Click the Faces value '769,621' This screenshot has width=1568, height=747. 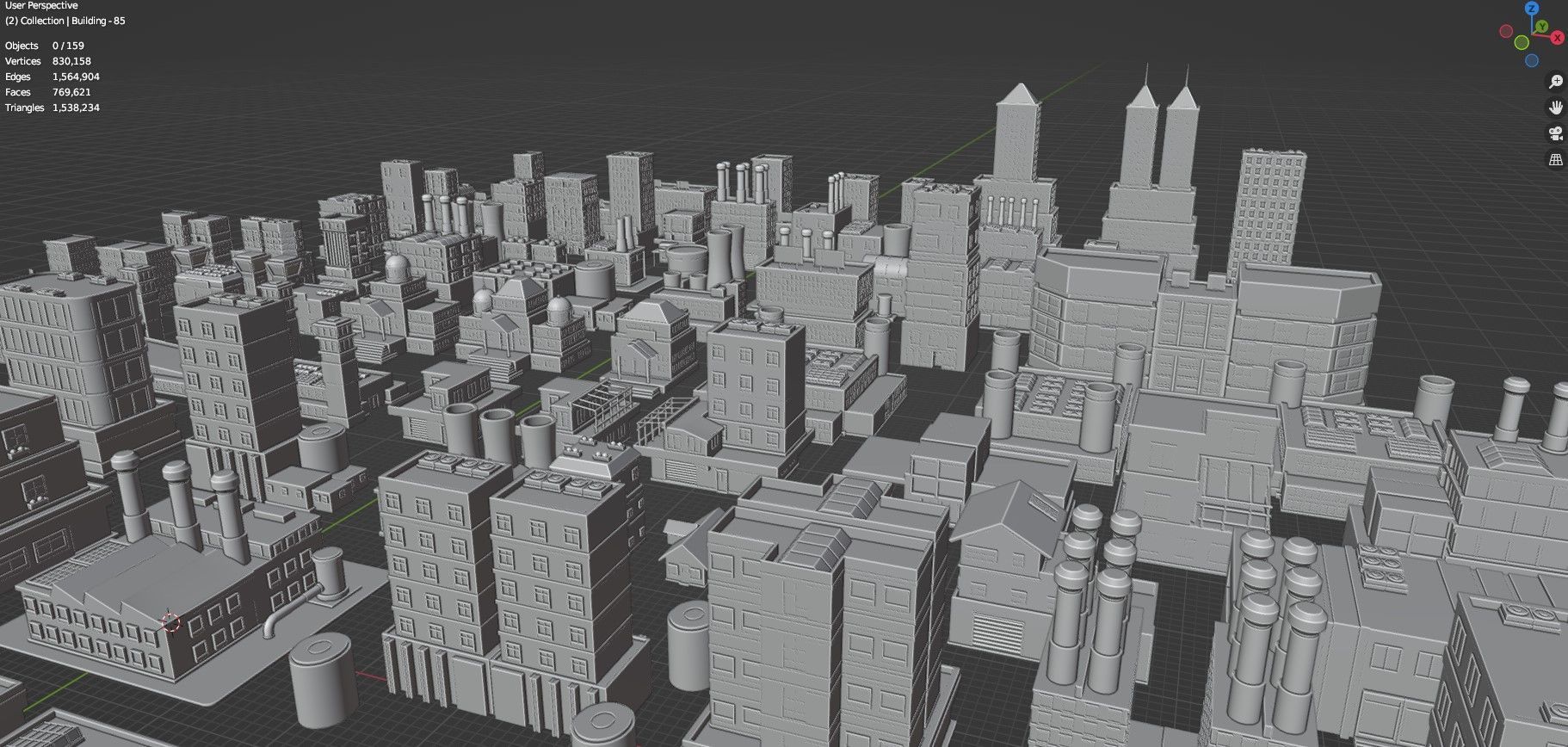click(x=71, y=92)
